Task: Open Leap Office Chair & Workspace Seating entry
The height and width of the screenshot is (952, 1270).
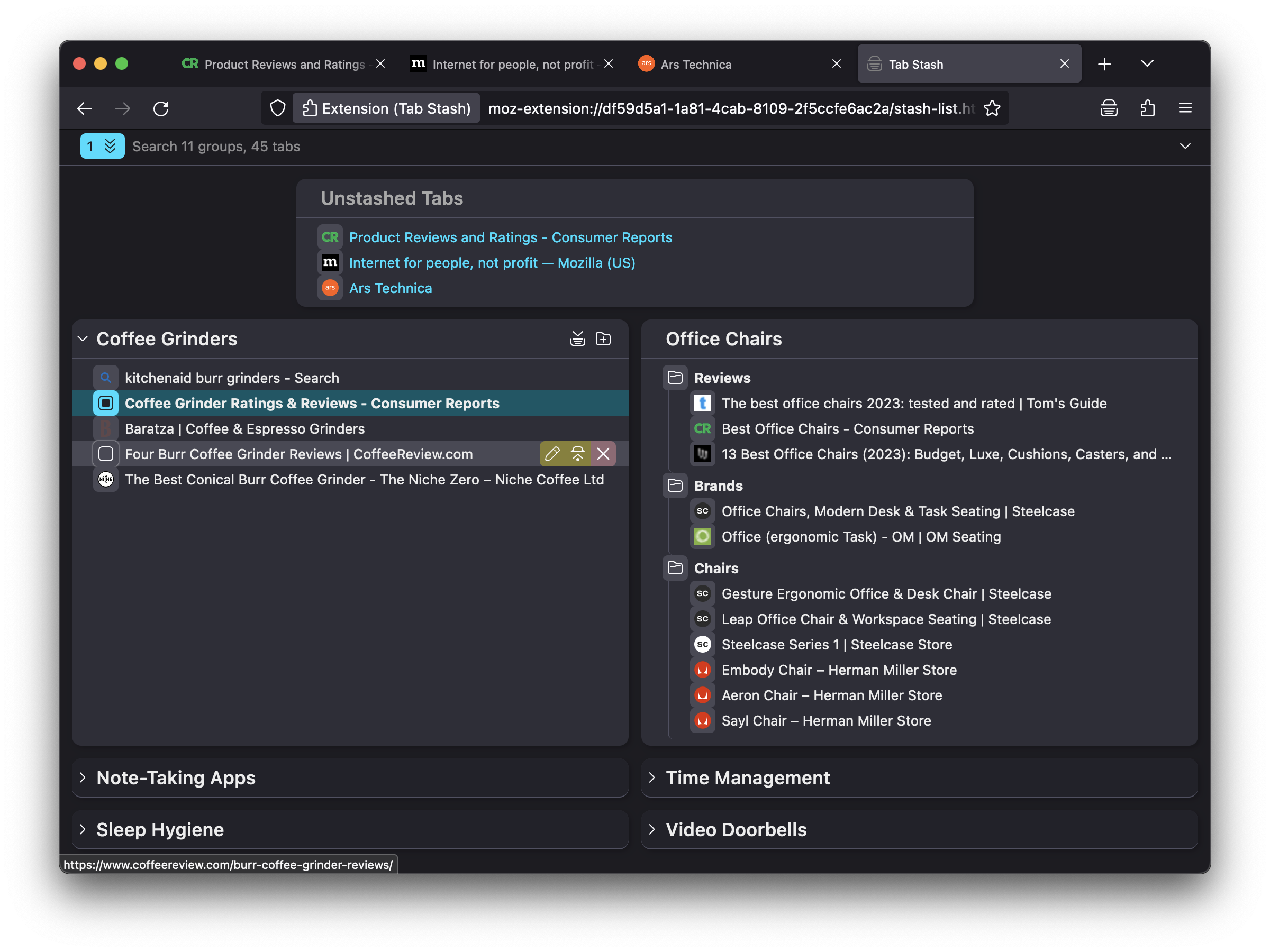Action: pyautogui.click(x=886, y=619)
